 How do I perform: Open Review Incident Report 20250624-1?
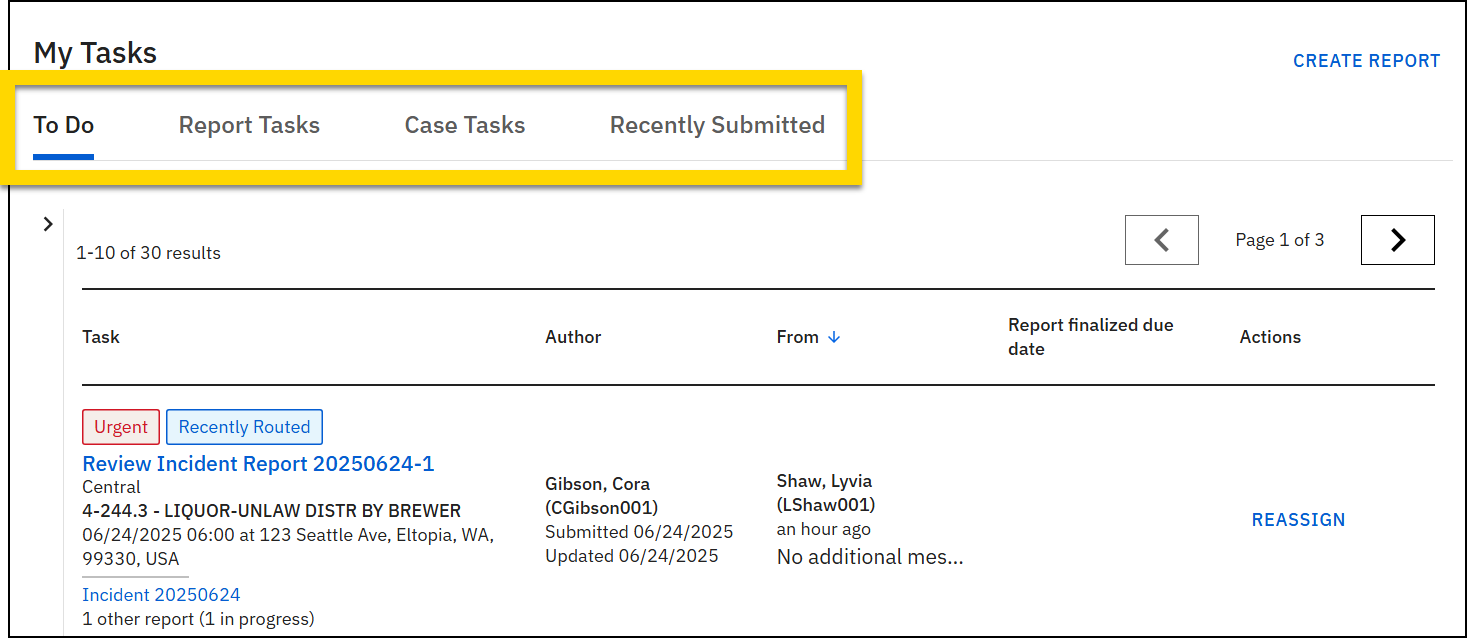(258, 464)
